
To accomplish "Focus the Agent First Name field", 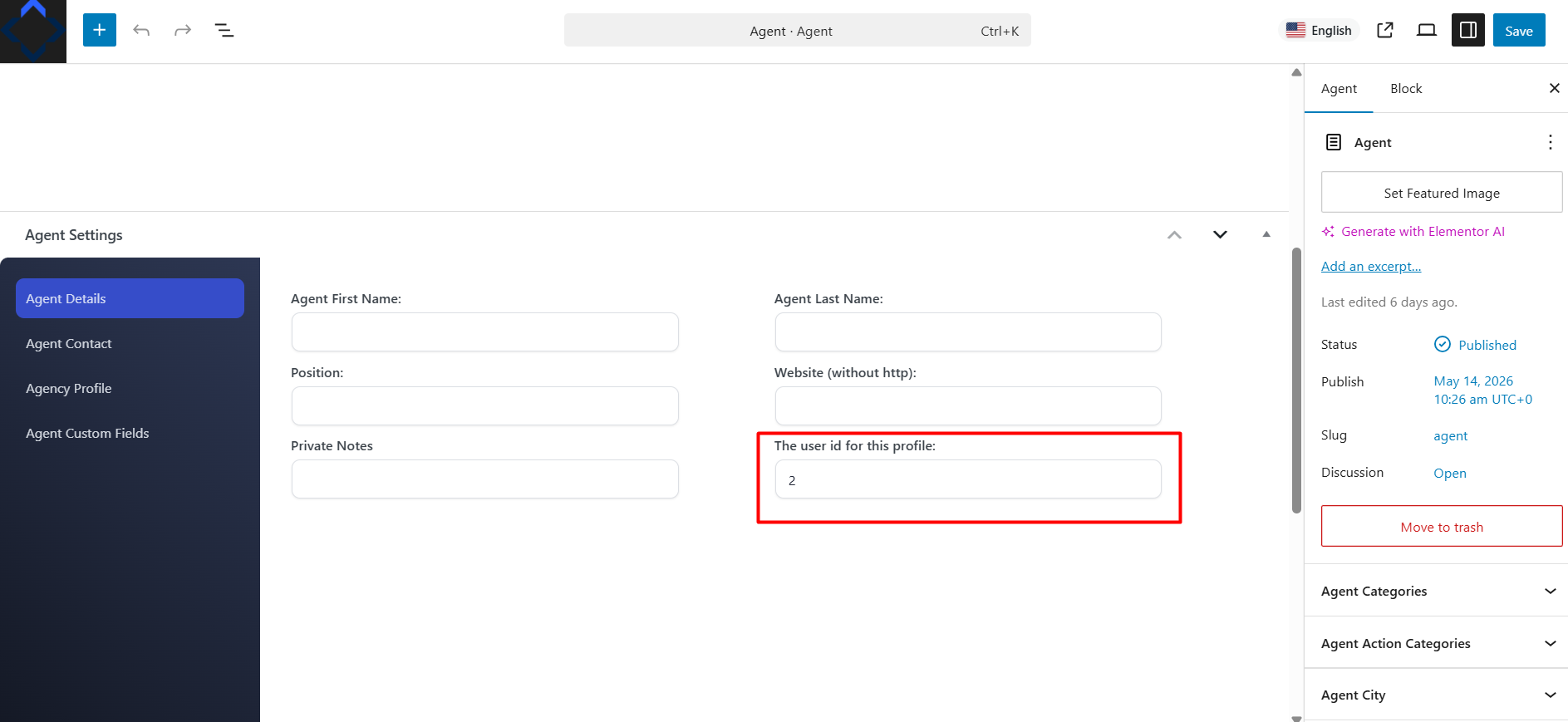I will click(x=485, y=332).
